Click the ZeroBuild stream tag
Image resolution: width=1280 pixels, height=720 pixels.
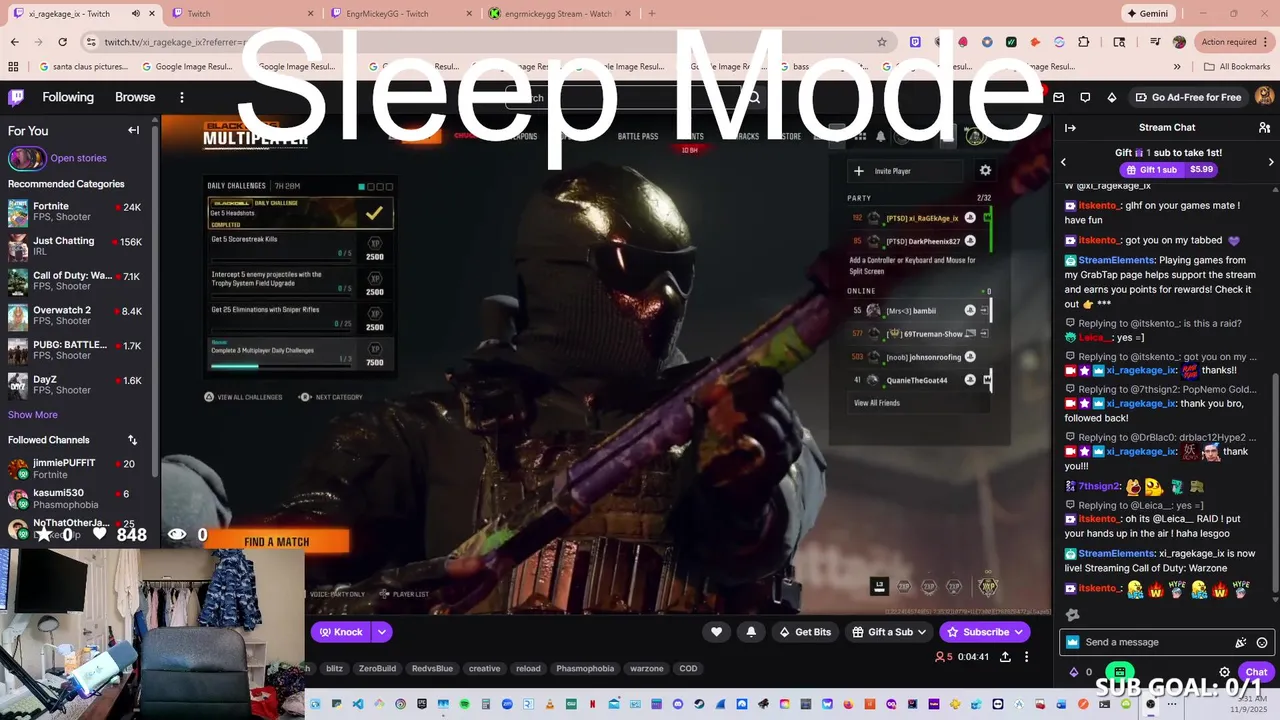pos(377,668)
